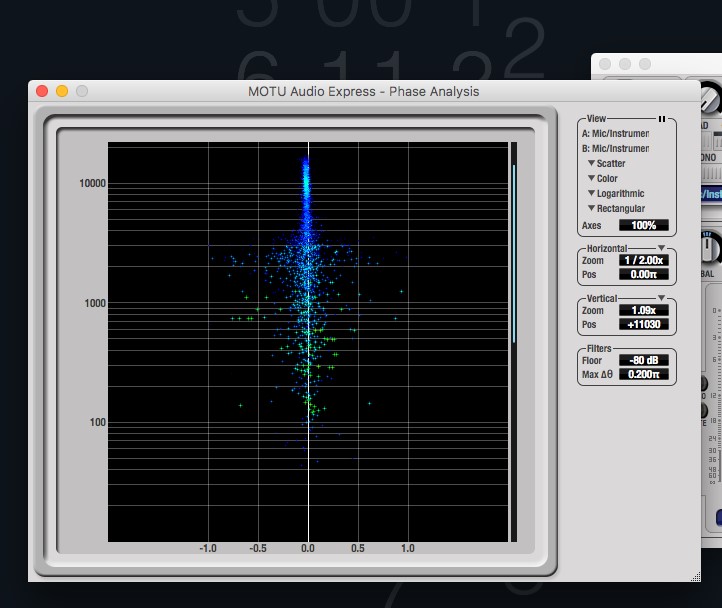Viewport: 722px width, 608px height.
Task: Click the Horizontal Zoom 1 / 2.00x field
Action: point(643,260)
